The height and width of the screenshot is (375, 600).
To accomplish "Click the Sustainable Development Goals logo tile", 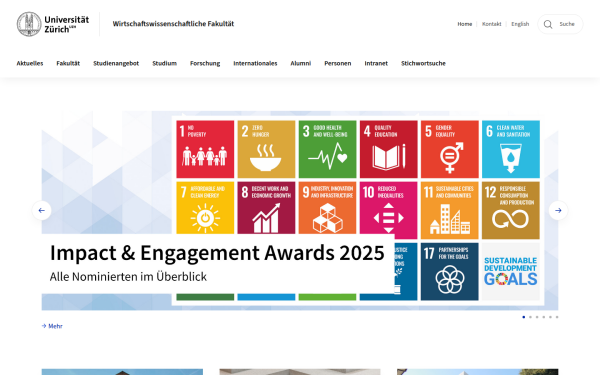I will pyautogui.click(x=511, y=272).
